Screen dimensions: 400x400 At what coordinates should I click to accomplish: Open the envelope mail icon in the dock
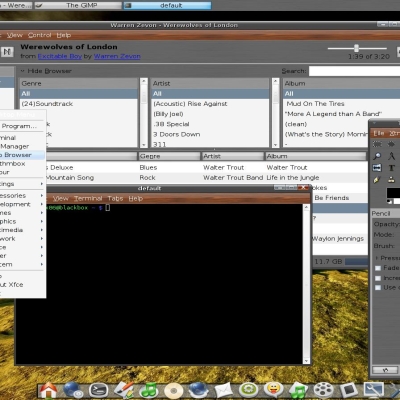[223, 391]
